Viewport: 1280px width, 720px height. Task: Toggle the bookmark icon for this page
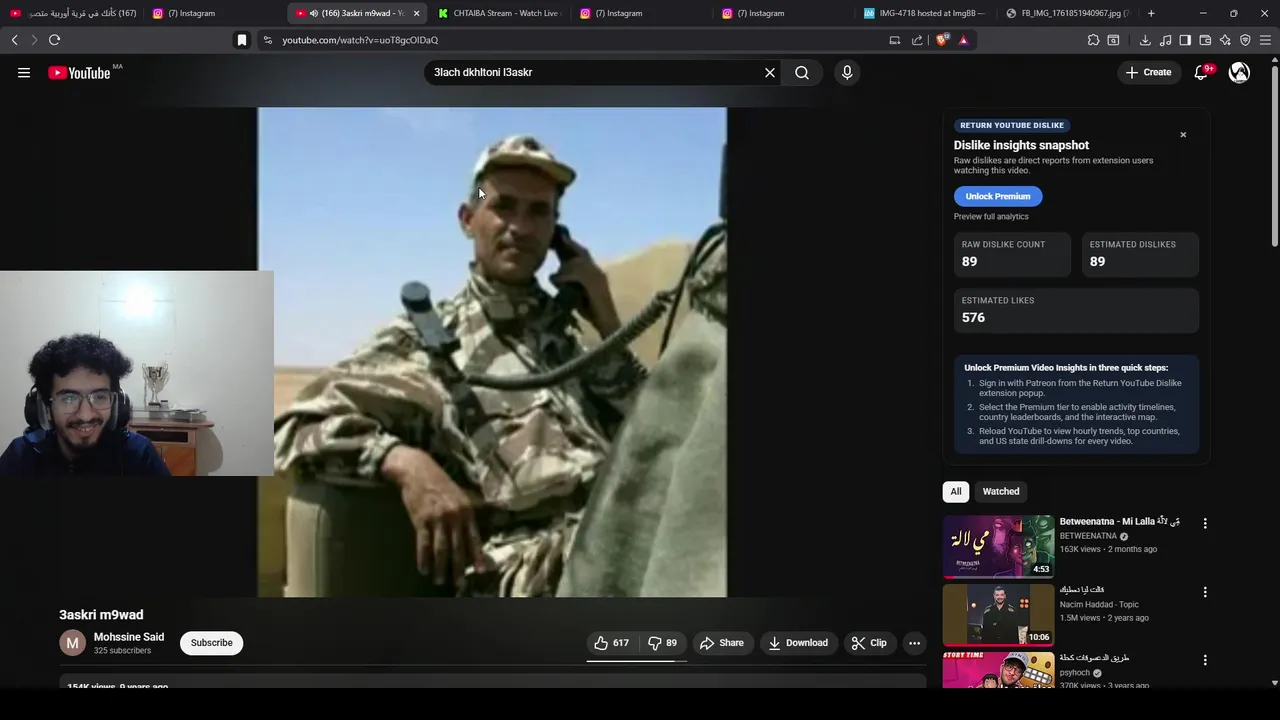click(241, 40)
